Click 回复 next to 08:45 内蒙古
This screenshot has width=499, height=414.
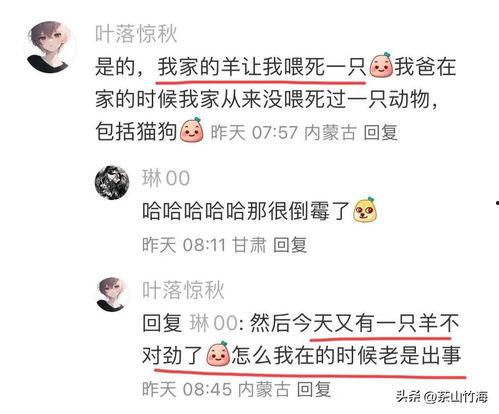click(314, 389)
